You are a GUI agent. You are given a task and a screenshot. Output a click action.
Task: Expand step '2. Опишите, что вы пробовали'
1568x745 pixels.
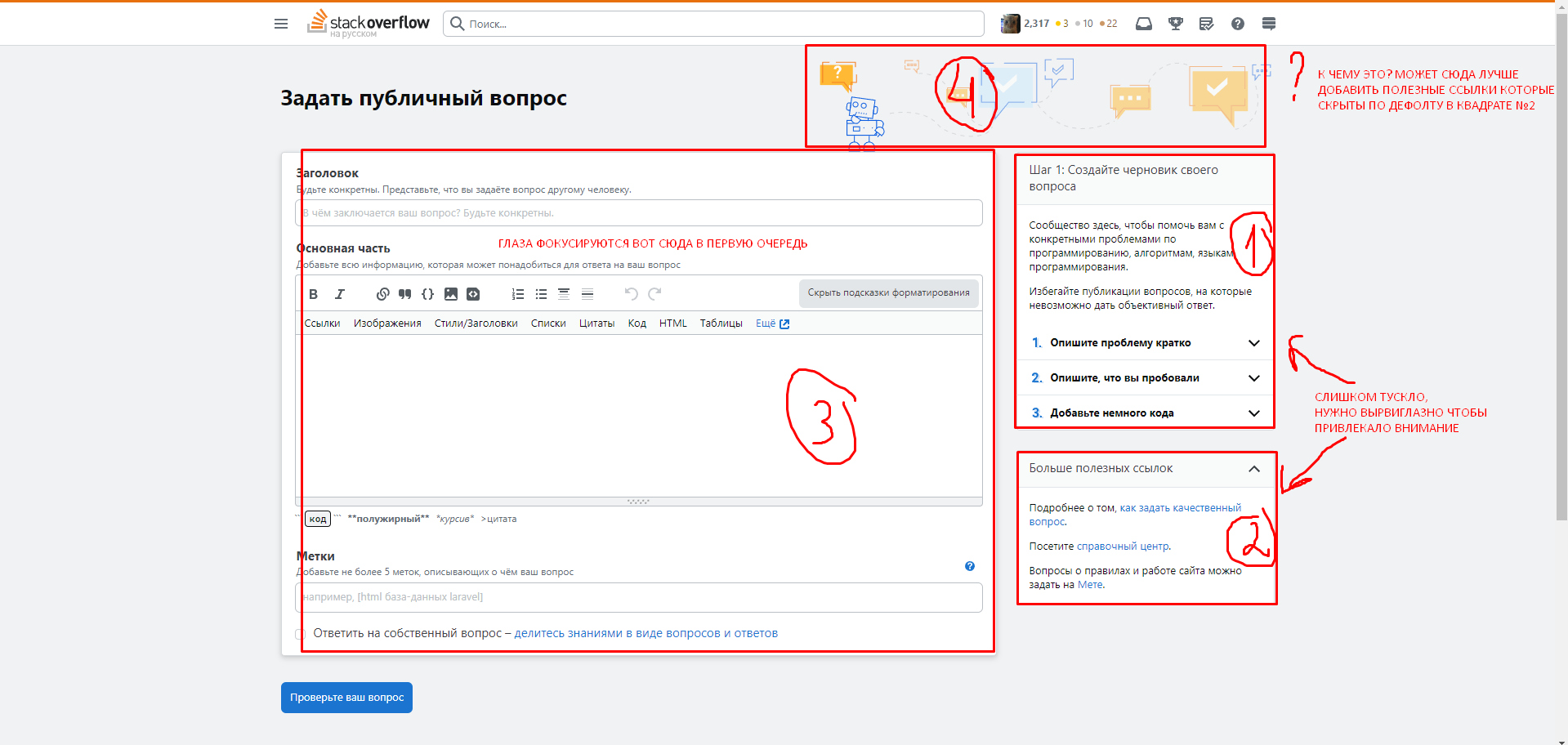coord(1145,378)
